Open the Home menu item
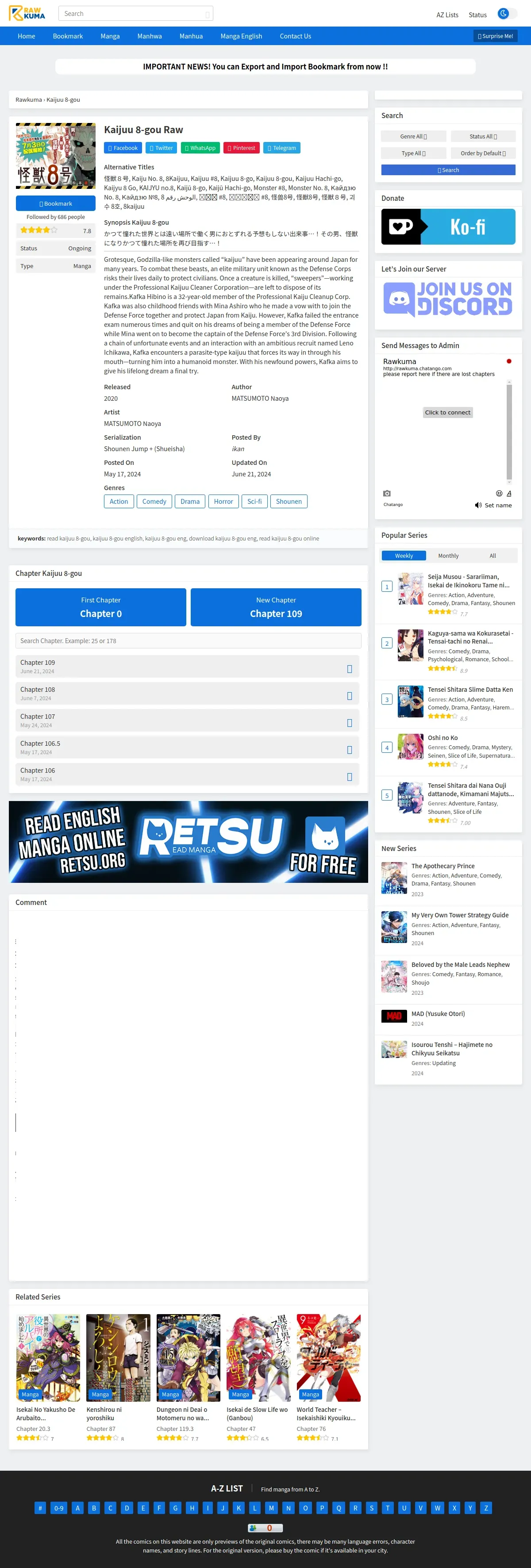This screenshot has width=531, height=1568. pos(26,36)
